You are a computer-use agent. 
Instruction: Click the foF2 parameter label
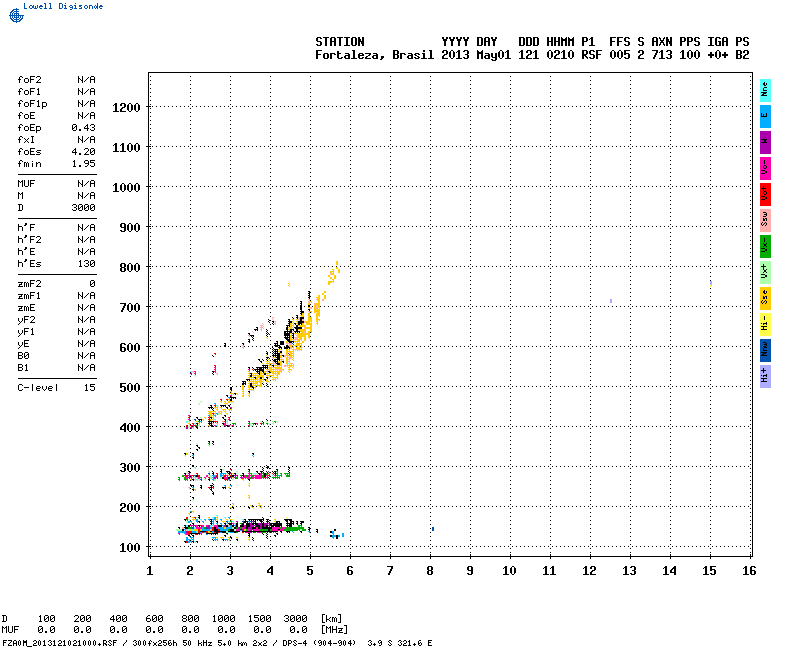click(29, 80)
